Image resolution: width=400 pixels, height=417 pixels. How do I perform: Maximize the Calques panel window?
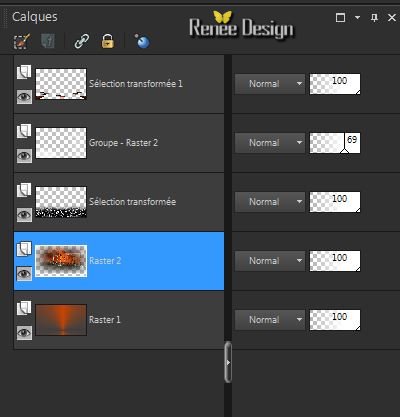340,17
